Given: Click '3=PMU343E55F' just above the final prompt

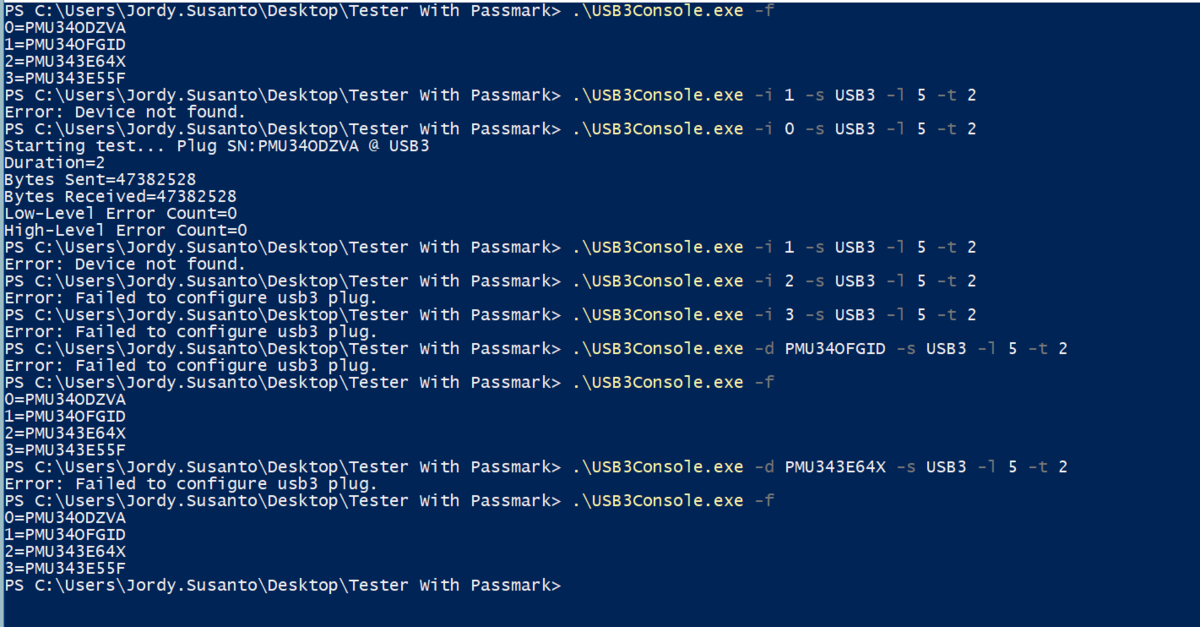Looking at the screenshot, I should point(65,568).
